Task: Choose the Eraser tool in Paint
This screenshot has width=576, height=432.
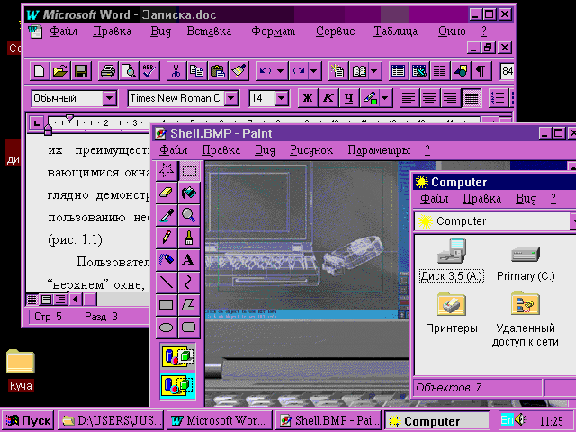Action: pos(166,193)
